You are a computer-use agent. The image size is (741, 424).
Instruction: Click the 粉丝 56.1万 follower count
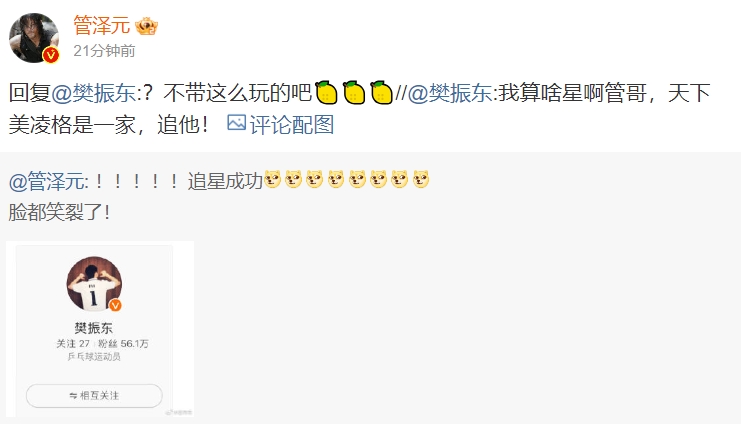(123, 344)
